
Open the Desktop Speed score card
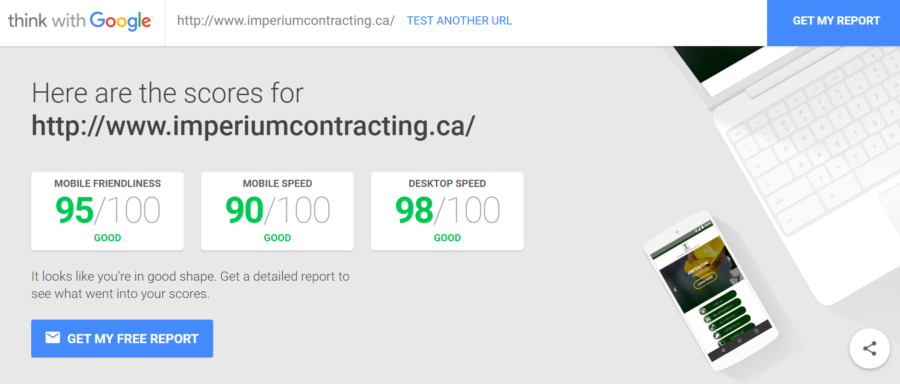coord(447,211)
